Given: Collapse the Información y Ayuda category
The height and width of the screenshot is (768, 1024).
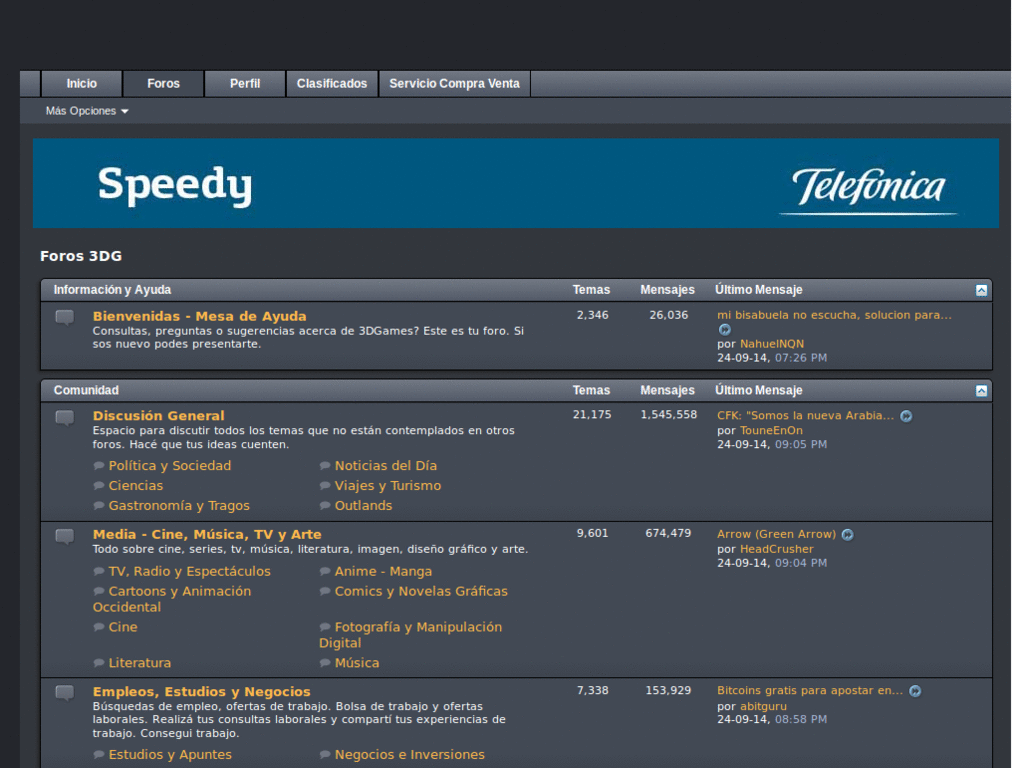Looking at the screenshot, I should pyautogui.click(x=981, y=290).
